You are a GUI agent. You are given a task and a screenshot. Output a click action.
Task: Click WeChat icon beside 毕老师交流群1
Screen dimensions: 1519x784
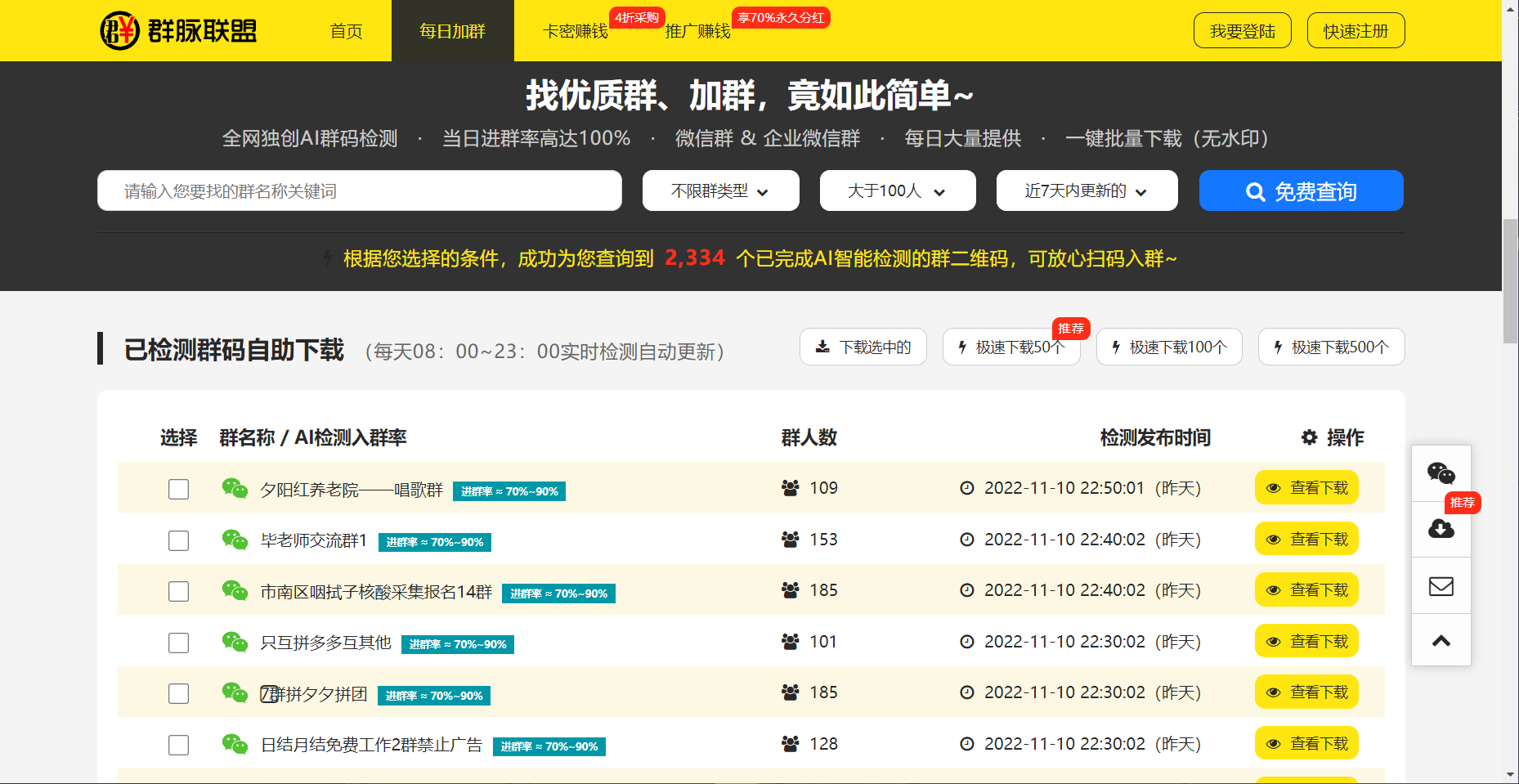[x=235, y=540]
